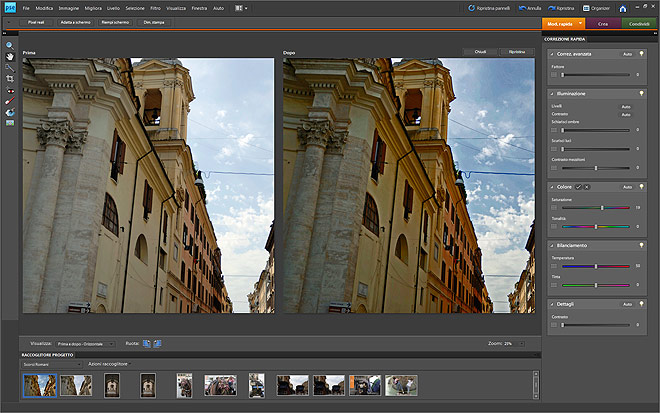Image resolution: width=660 pixels, height=413 pixels.
Task: Collapse the Correz. avanzata section
Action: 552,54
